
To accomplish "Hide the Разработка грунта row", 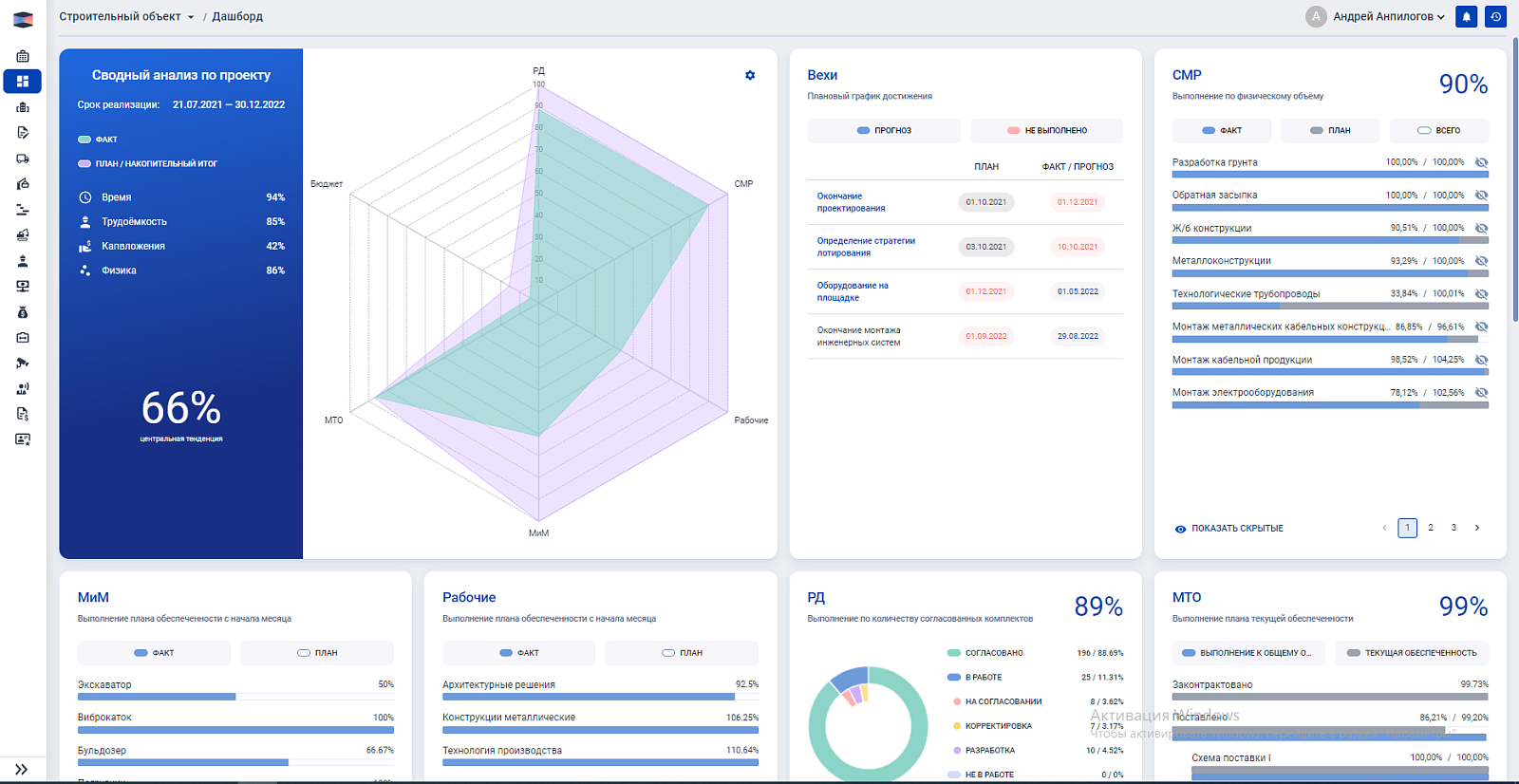I will pyautogui.click(x=1481, y=162).
